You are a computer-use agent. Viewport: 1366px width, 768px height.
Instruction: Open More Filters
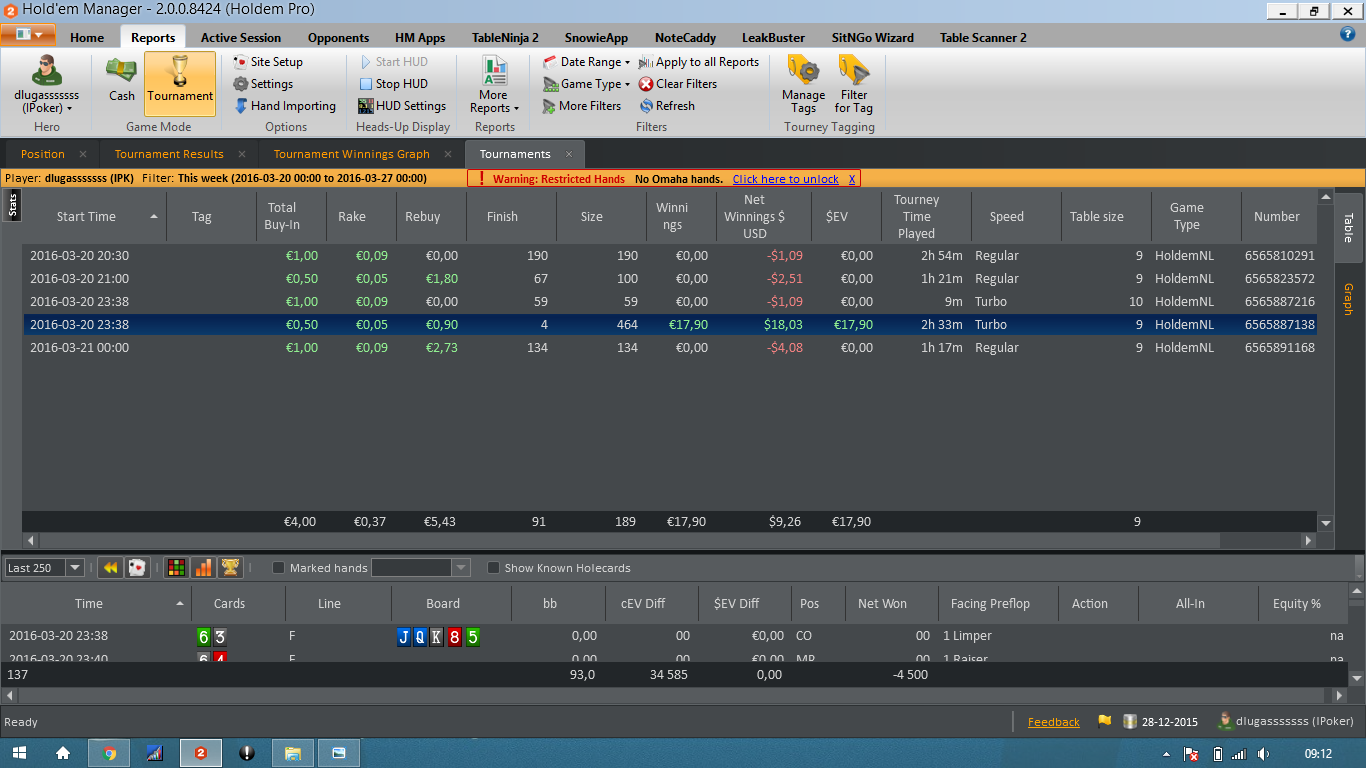coord(582,106)
